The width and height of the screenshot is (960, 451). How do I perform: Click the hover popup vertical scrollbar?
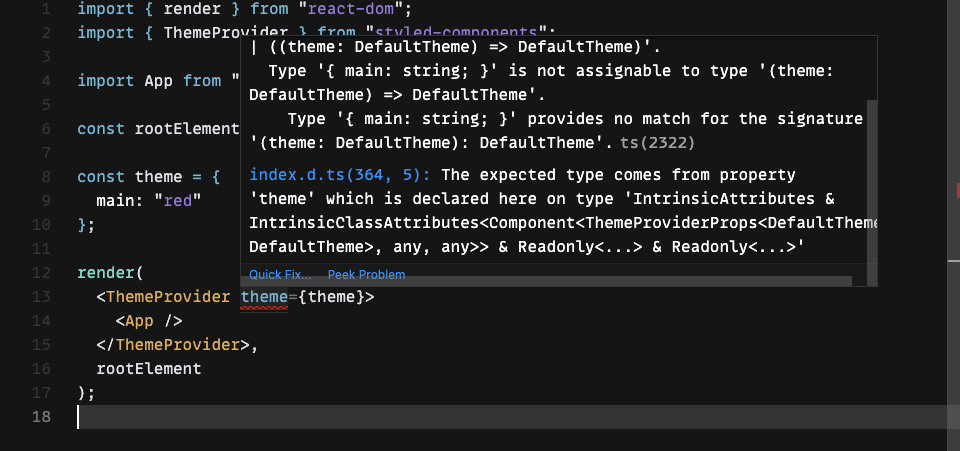tap(872, 188)
